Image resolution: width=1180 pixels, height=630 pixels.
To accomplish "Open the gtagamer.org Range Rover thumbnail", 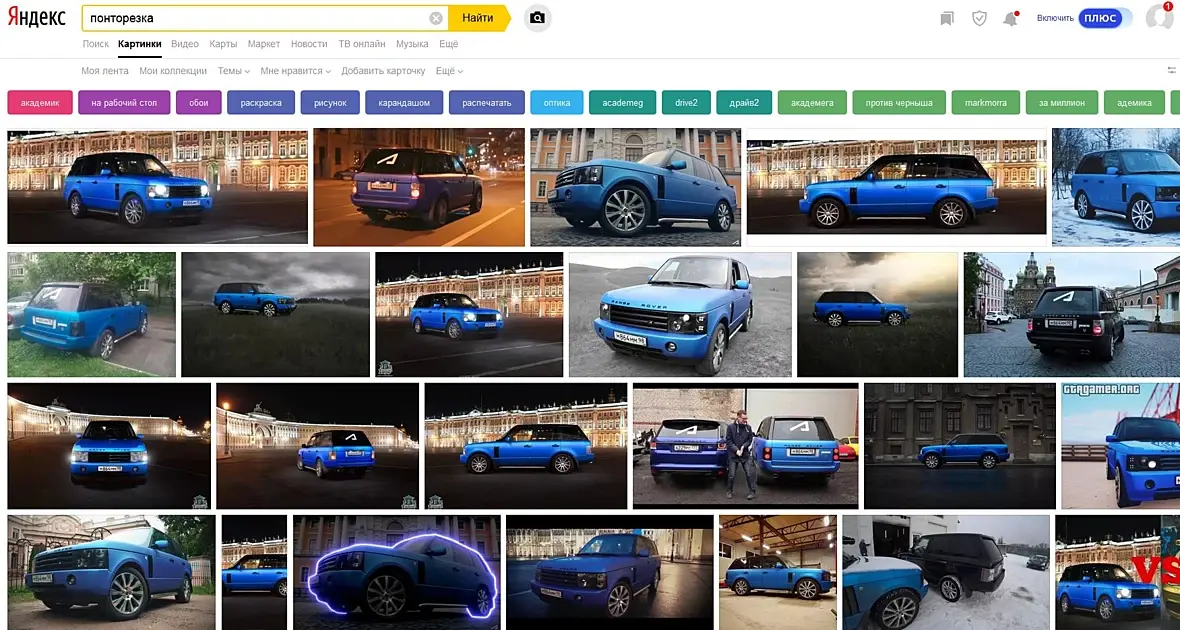I will pos(1121,446).
